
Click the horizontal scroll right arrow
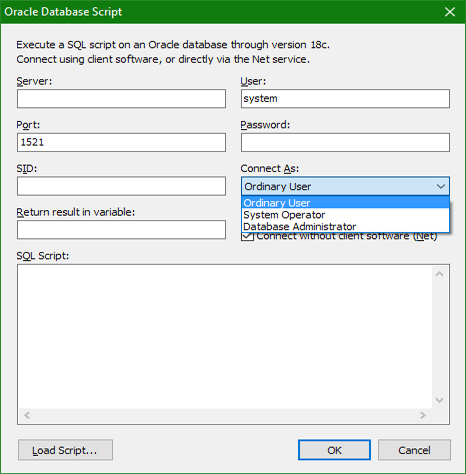[x=423, y=415]
